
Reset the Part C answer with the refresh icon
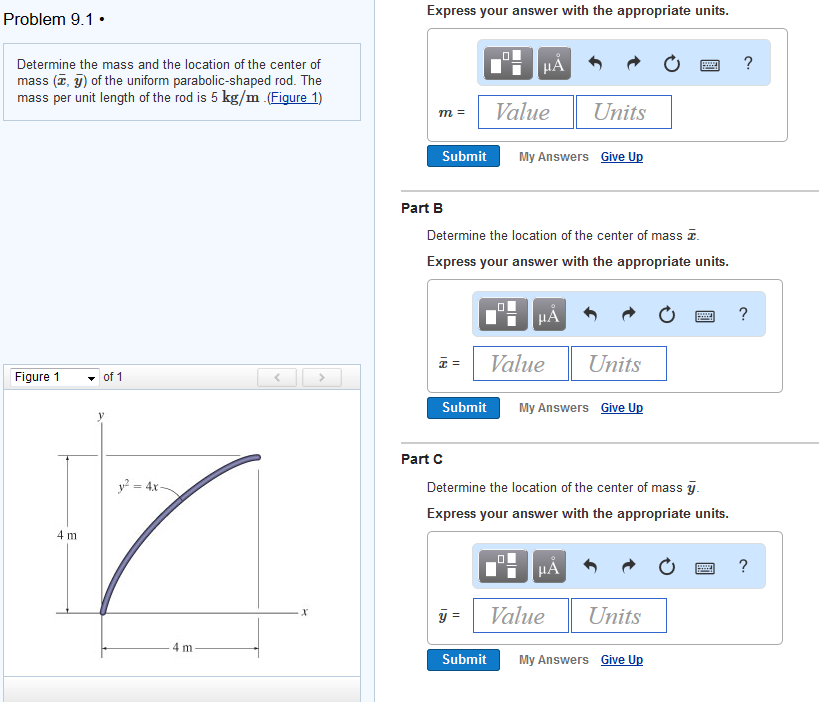point(667,567)
